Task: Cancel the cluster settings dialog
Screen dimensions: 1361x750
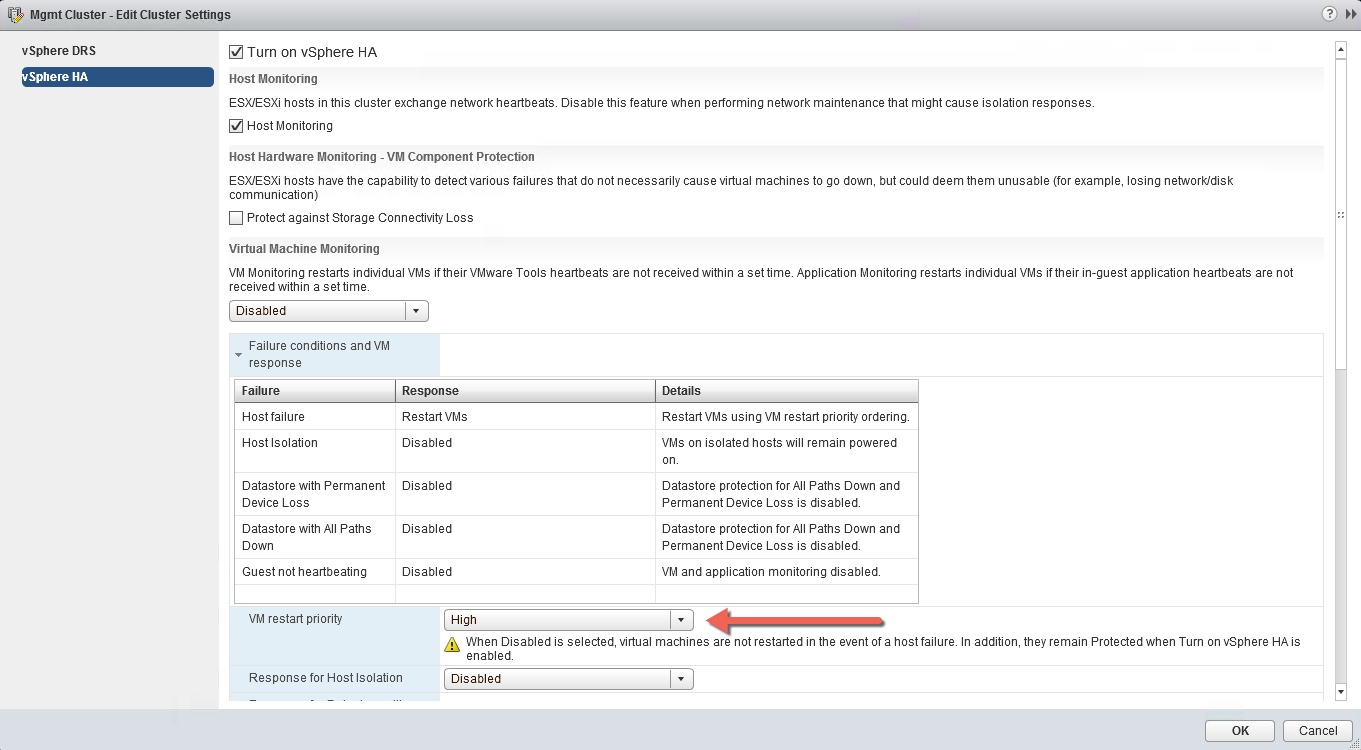Action: click(1317, 730)
